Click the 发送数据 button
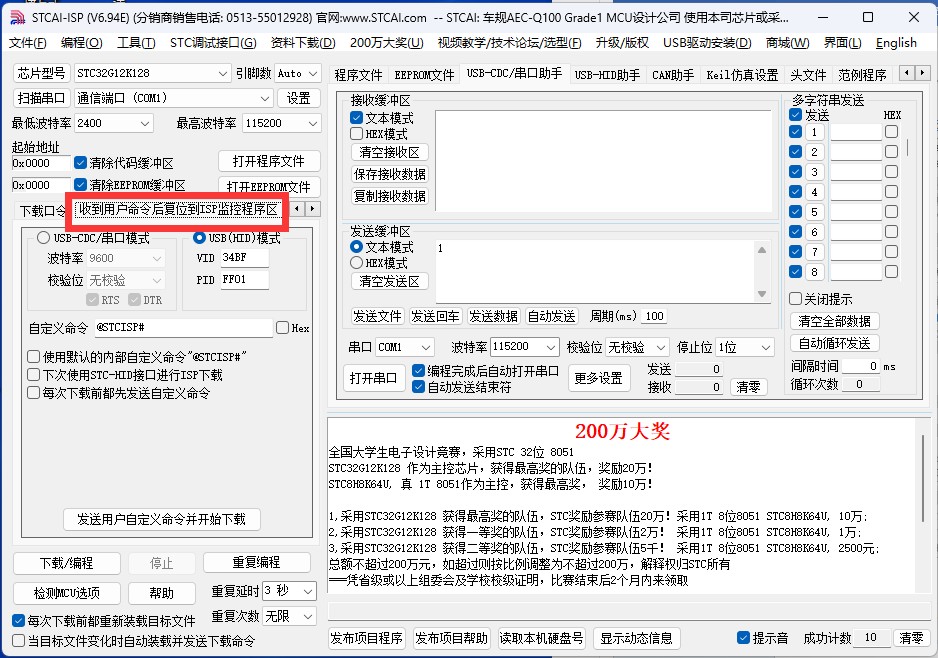This screenshot has width=938, height=658. [x=493, y=316]
